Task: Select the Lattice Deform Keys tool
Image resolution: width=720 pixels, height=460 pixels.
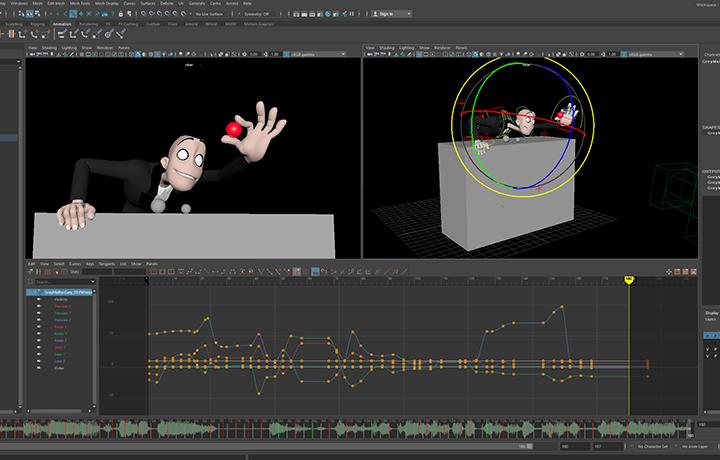Action: point(46,272)
